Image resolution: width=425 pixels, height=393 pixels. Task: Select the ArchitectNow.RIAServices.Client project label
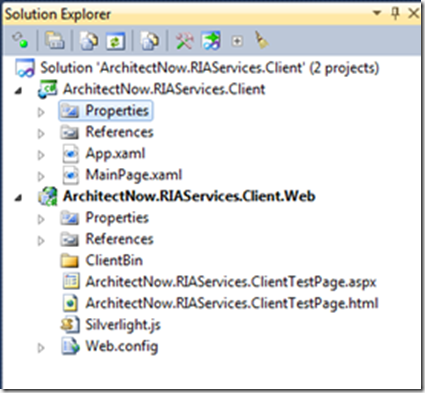pyautogui.click(x=164, y=89)
